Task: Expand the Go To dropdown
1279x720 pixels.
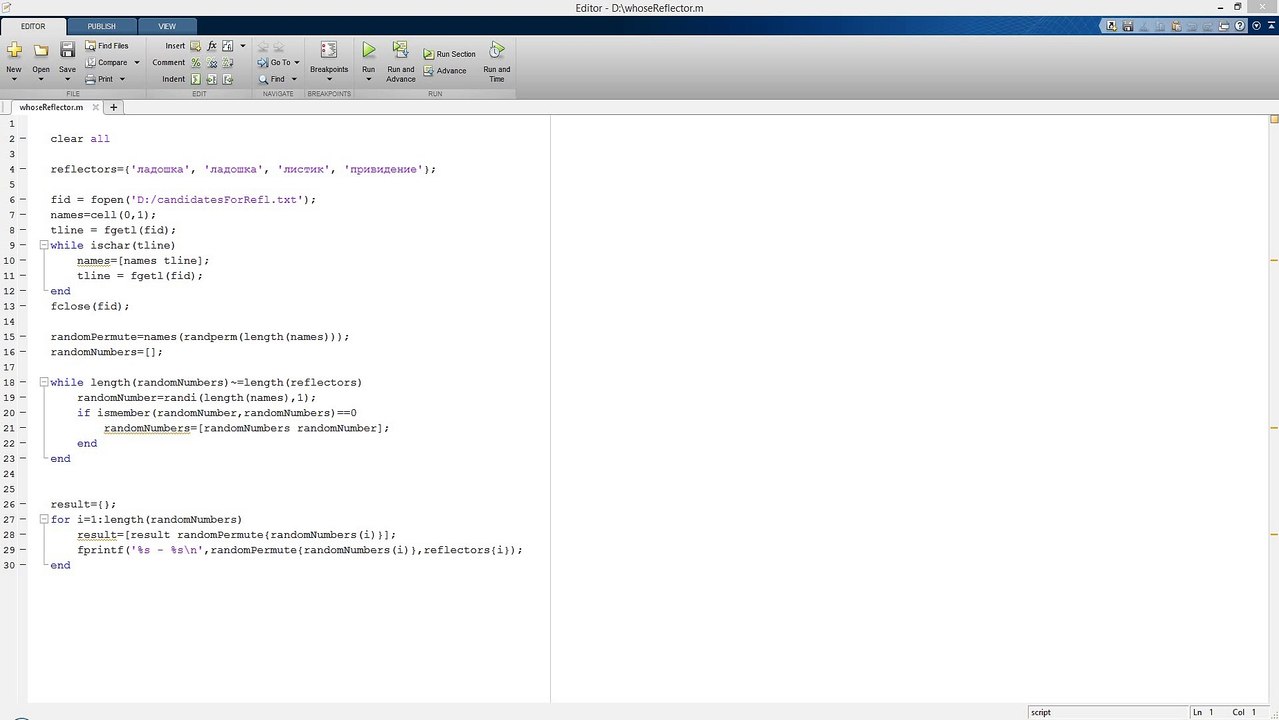Action: click(x=297, y=63)
